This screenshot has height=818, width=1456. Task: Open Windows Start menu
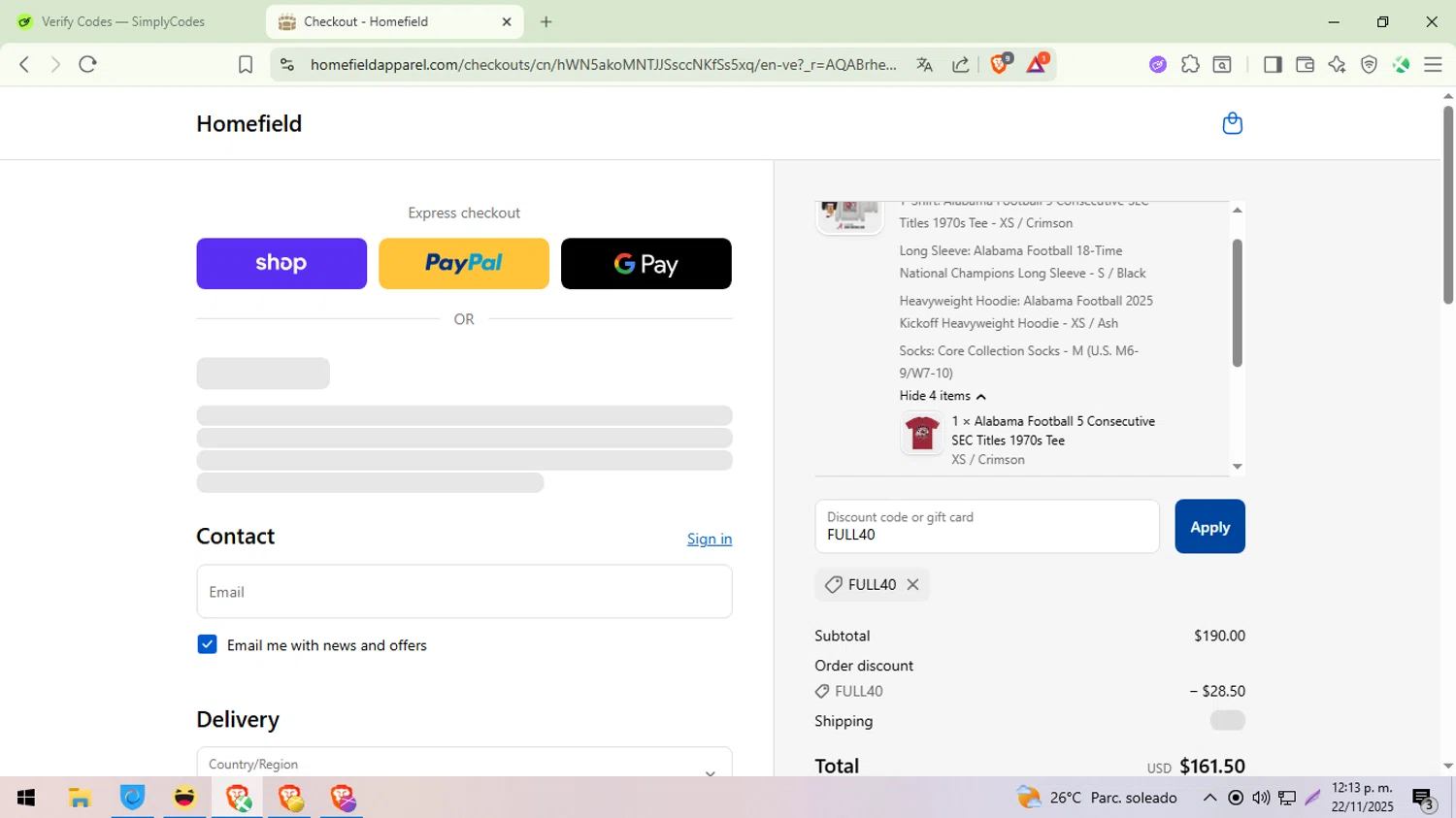[x=26, y=798]
